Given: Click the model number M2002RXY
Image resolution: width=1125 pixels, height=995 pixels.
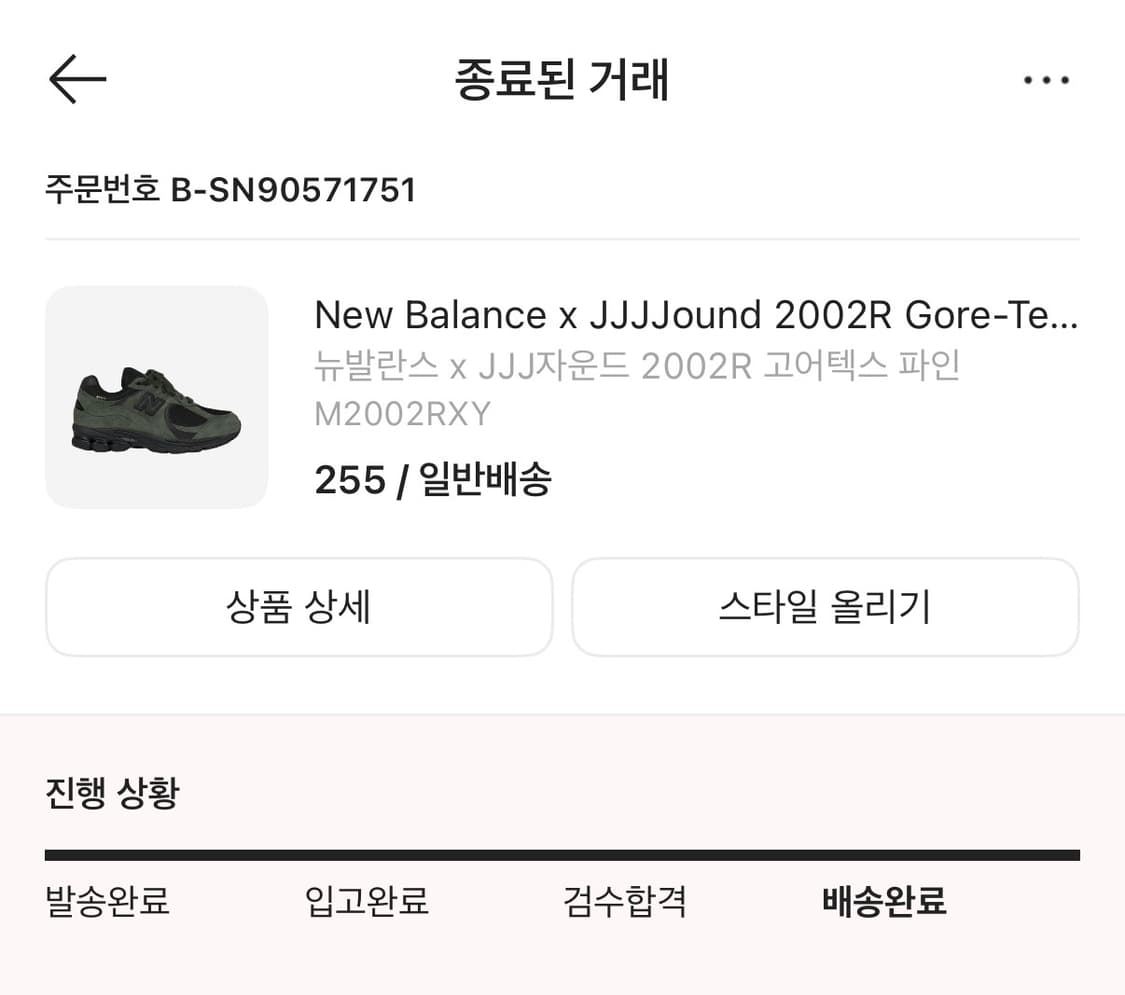Looking at the screenshot, I should [x=402, y=414].
